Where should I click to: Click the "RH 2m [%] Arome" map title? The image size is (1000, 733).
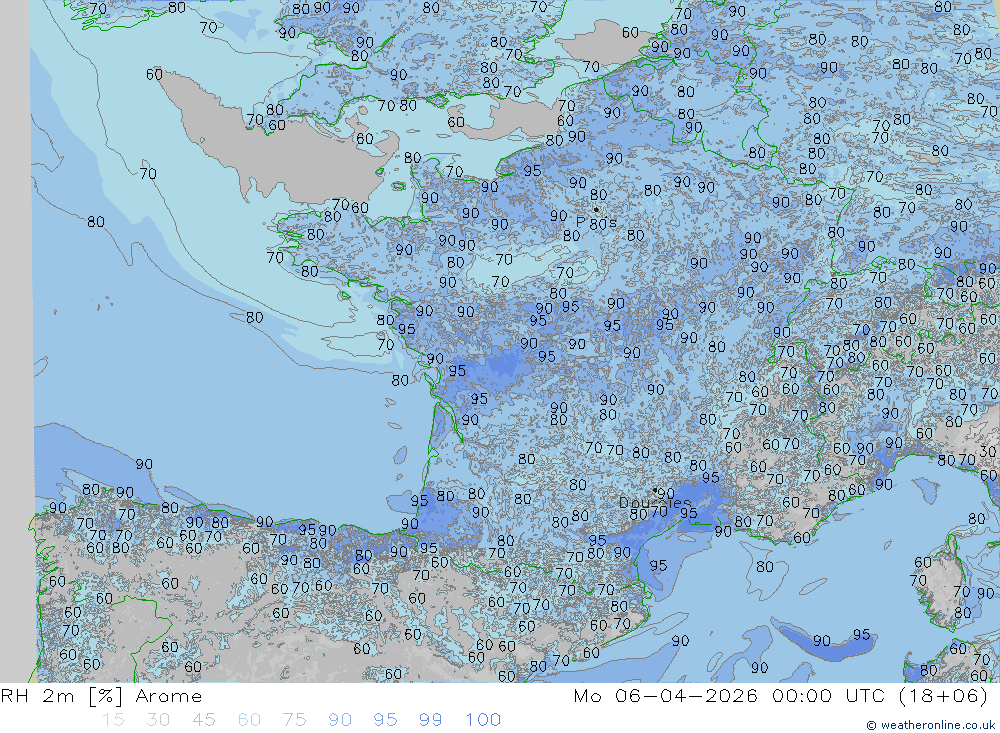[x=101, y=696]
